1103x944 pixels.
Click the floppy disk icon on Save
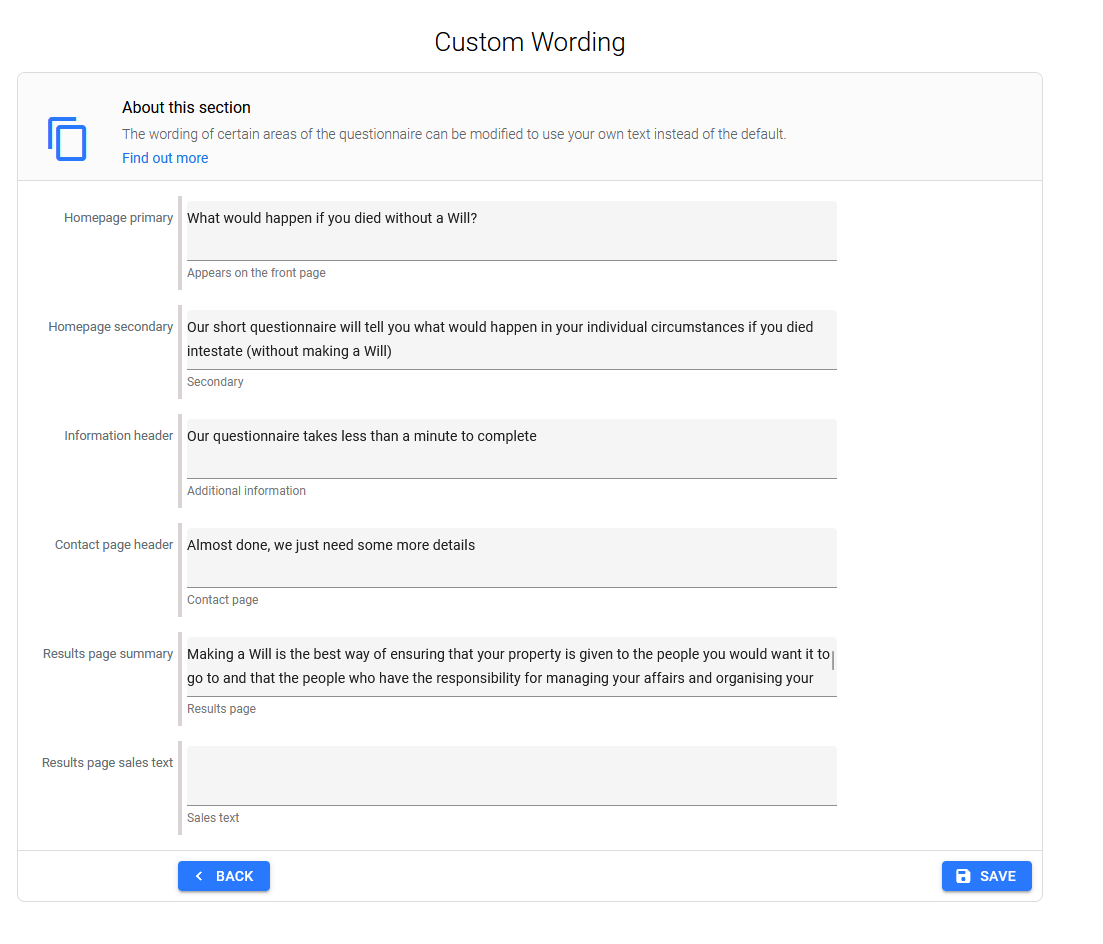coord(963,876)
